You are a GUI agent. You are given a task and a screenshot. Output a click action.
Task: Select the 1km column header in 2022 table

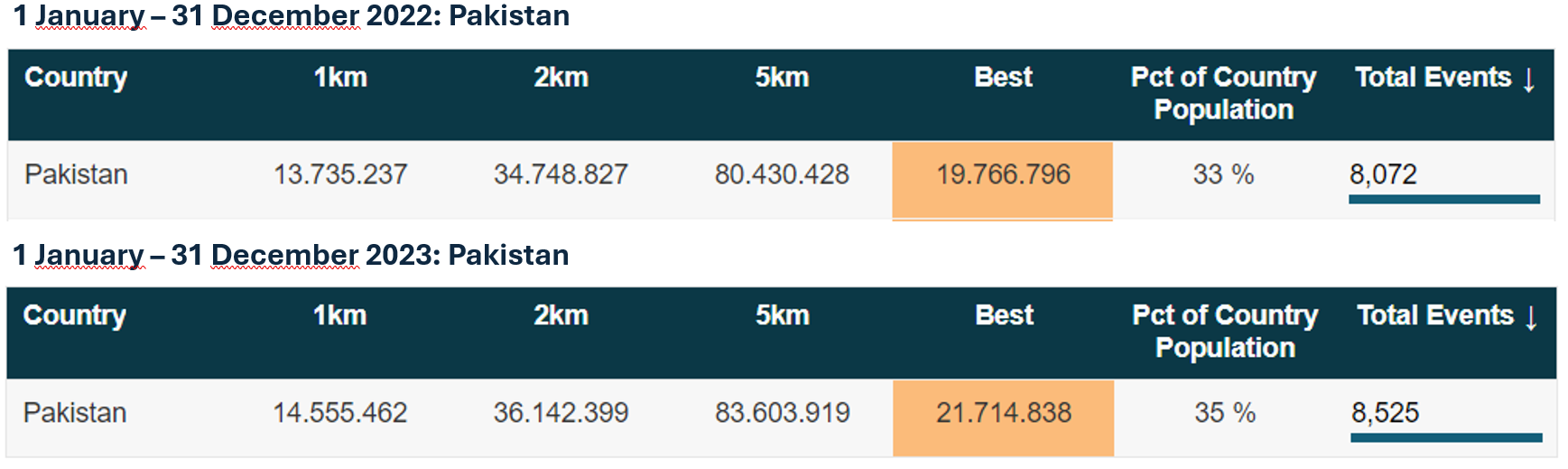340,78
